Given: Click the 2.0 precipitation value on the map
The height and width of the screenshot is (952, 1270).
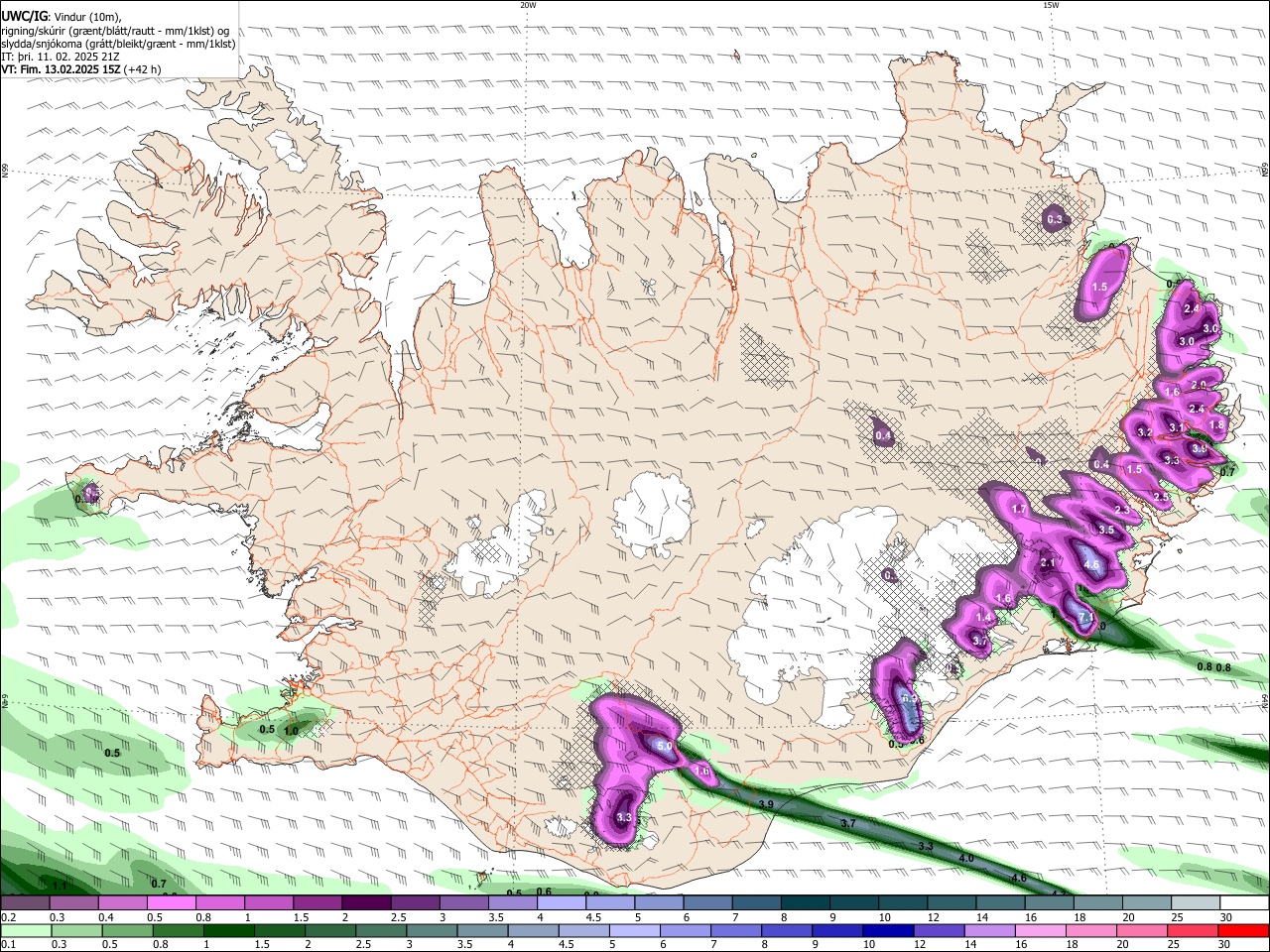Looking at the screenshot, I should pos(1198,386).
